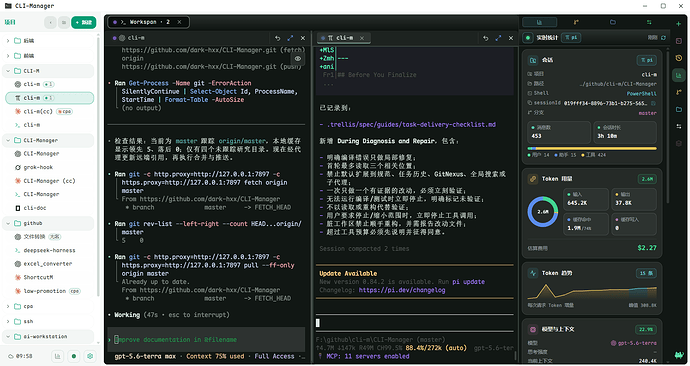
Task: Switch to the sliders tab in right panel
Action: point(649,22)
